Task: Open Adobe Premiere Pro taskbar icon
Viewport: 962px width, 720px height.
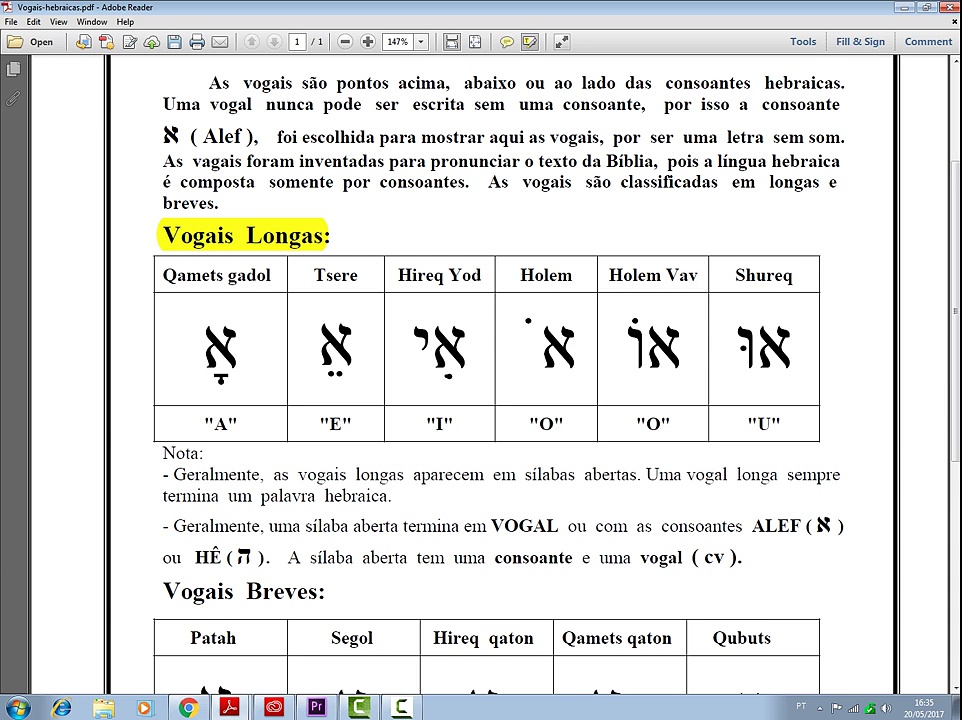Action: pos(317,708)
